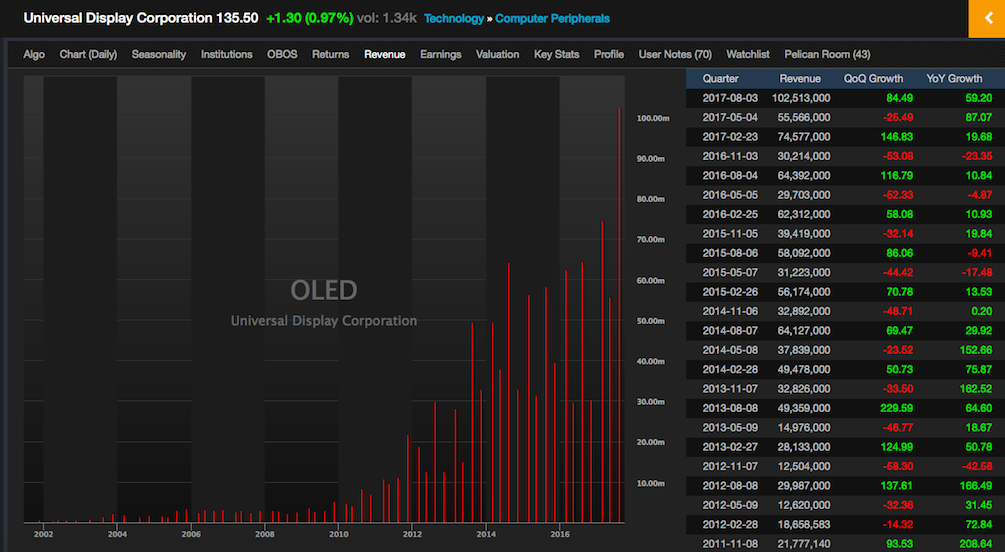
Task: Follow the Computer Peripherals industry link
Action: (x=552, y=19)
